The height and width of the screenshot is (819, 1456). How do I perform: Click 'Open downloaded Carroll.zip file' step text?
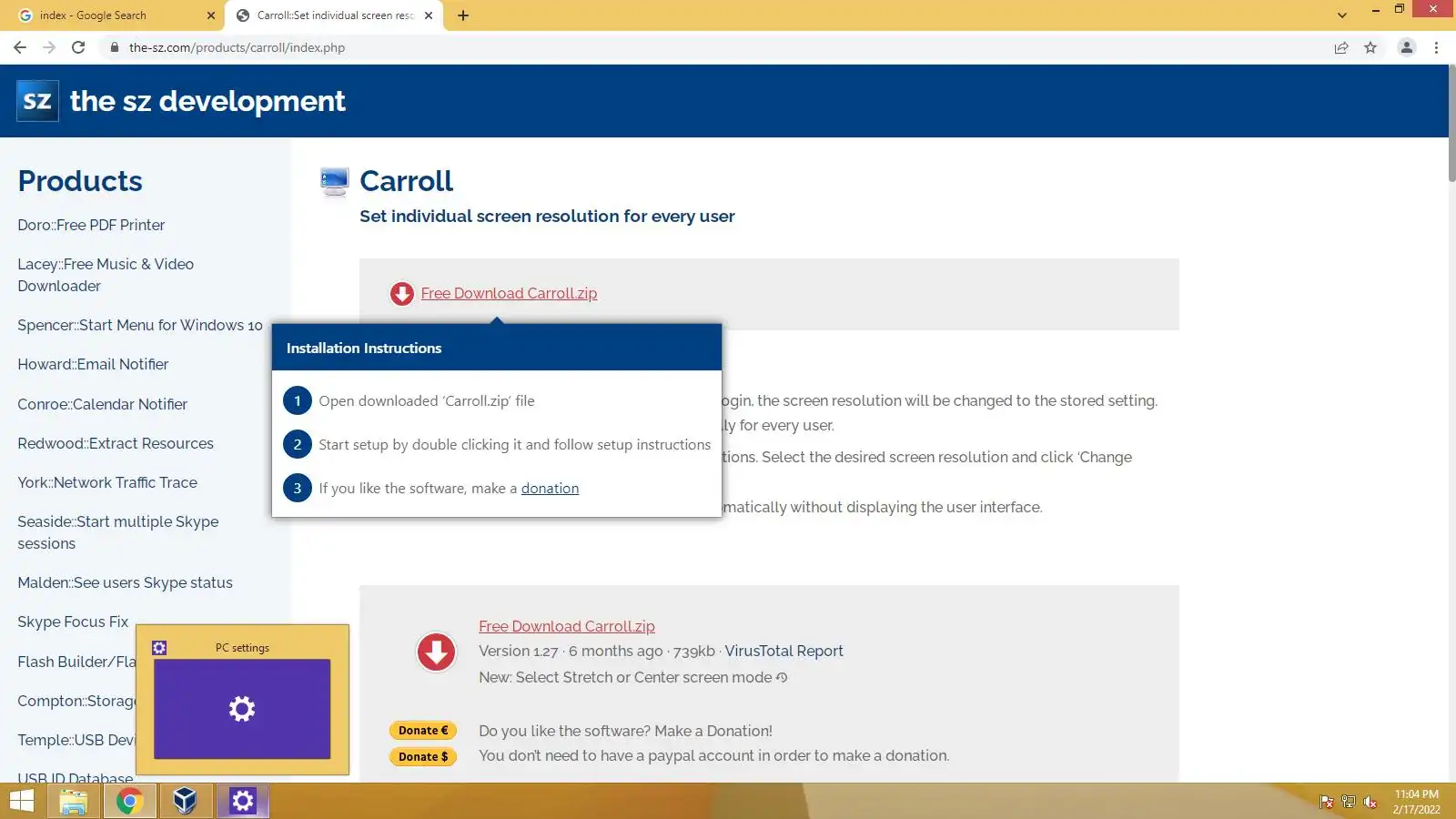[427, 401]
